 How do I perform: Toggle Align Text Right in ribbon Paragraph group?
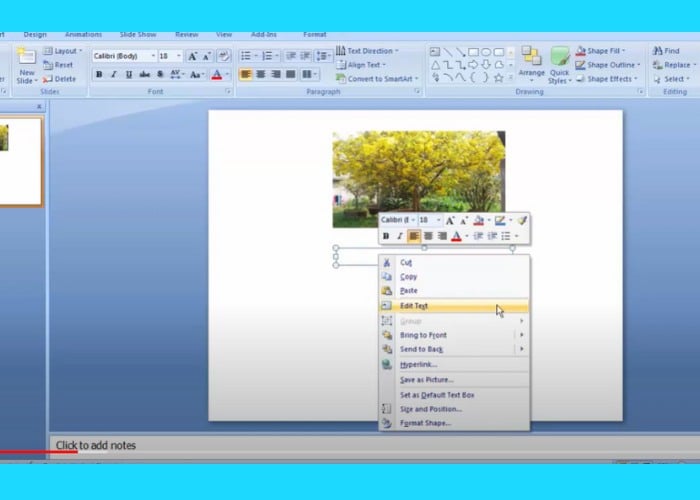276,74
